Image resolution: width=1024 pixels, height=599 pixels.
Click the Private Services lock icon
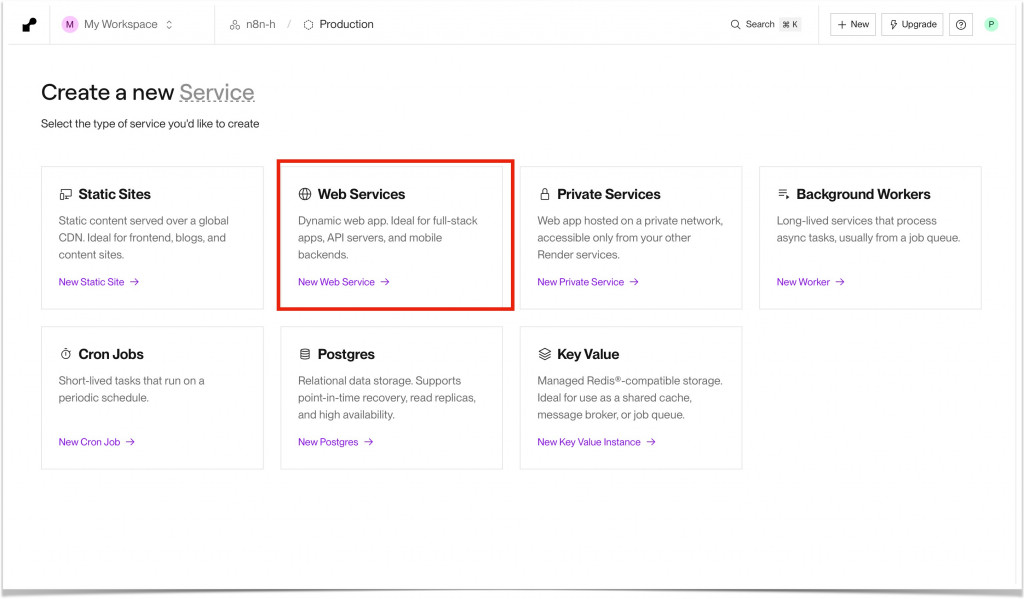545,194
